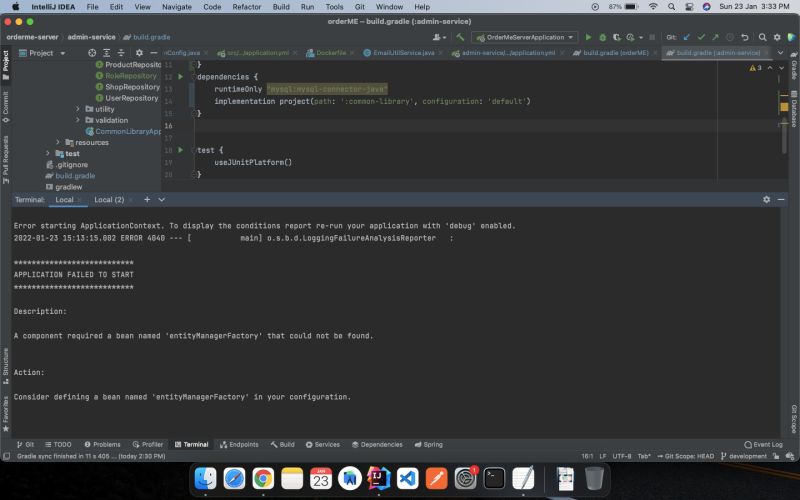The height and width of the screenshot is (500, 800).
Task: Open the Endpoints tool window
Action: (239, 444)
